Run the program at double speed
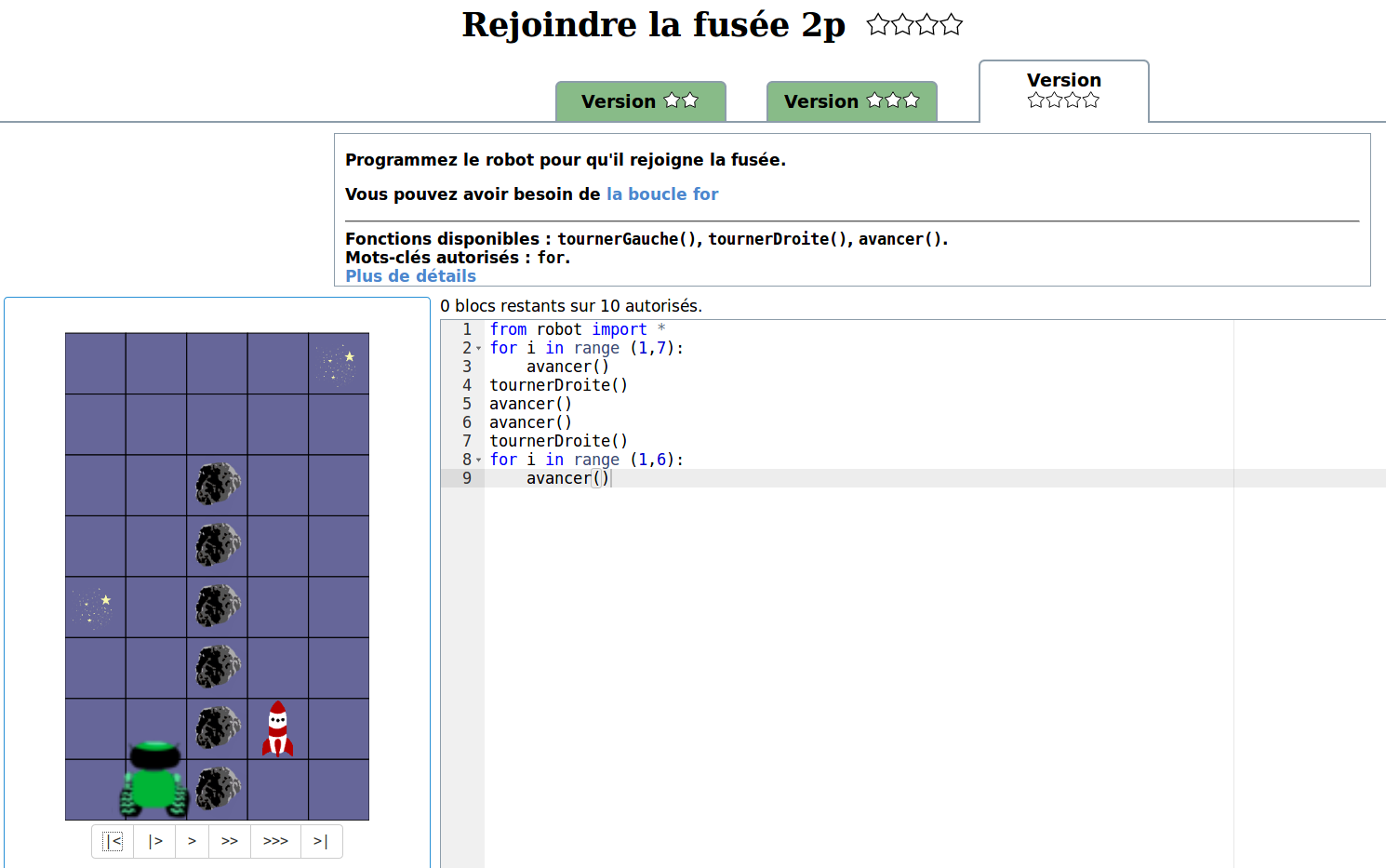This screenshot has height=868, width=1386. (x=230, y=841)
